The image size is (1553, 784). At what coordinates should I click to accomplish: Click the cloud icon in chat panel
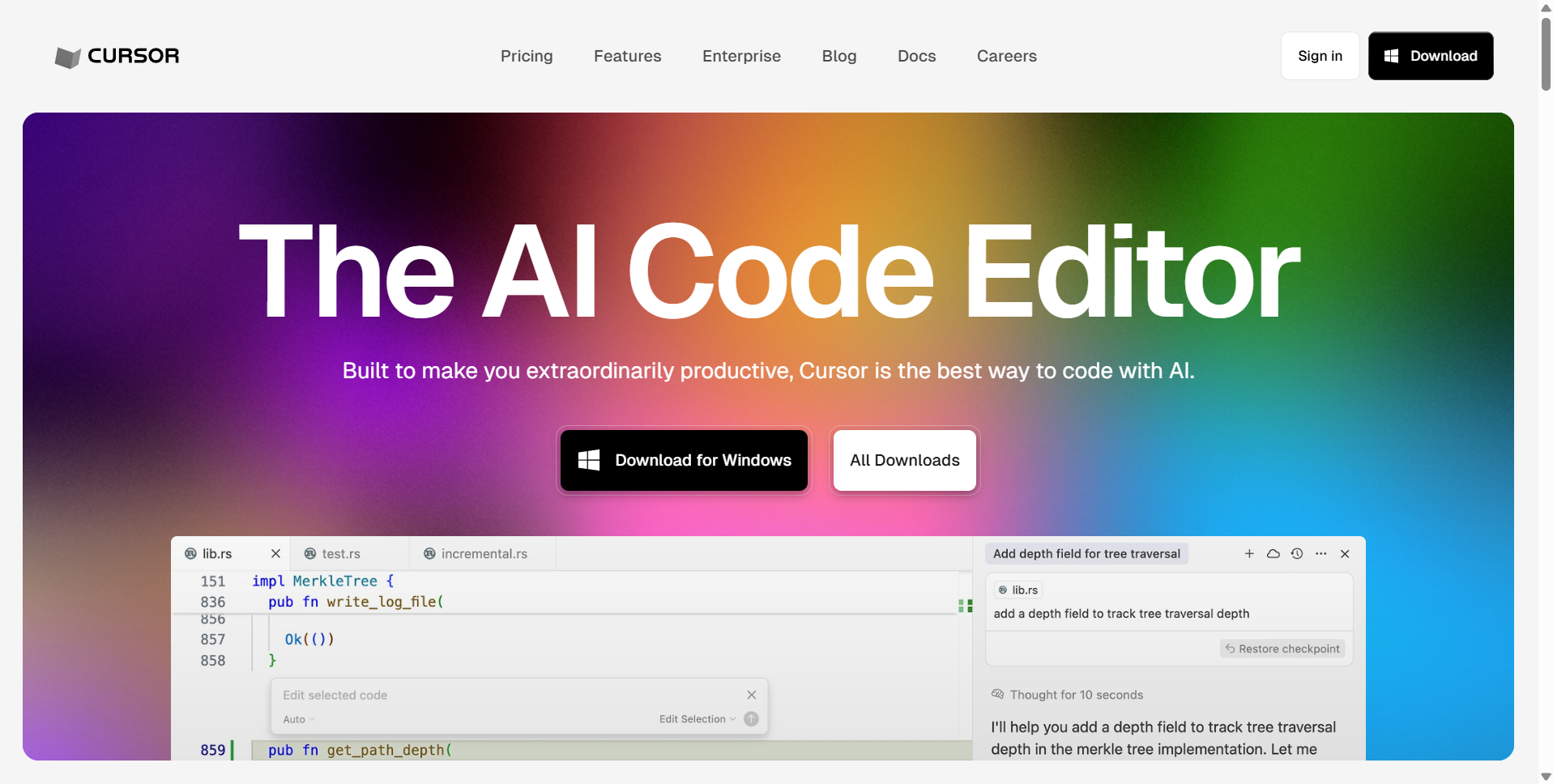coord(1274,554)
